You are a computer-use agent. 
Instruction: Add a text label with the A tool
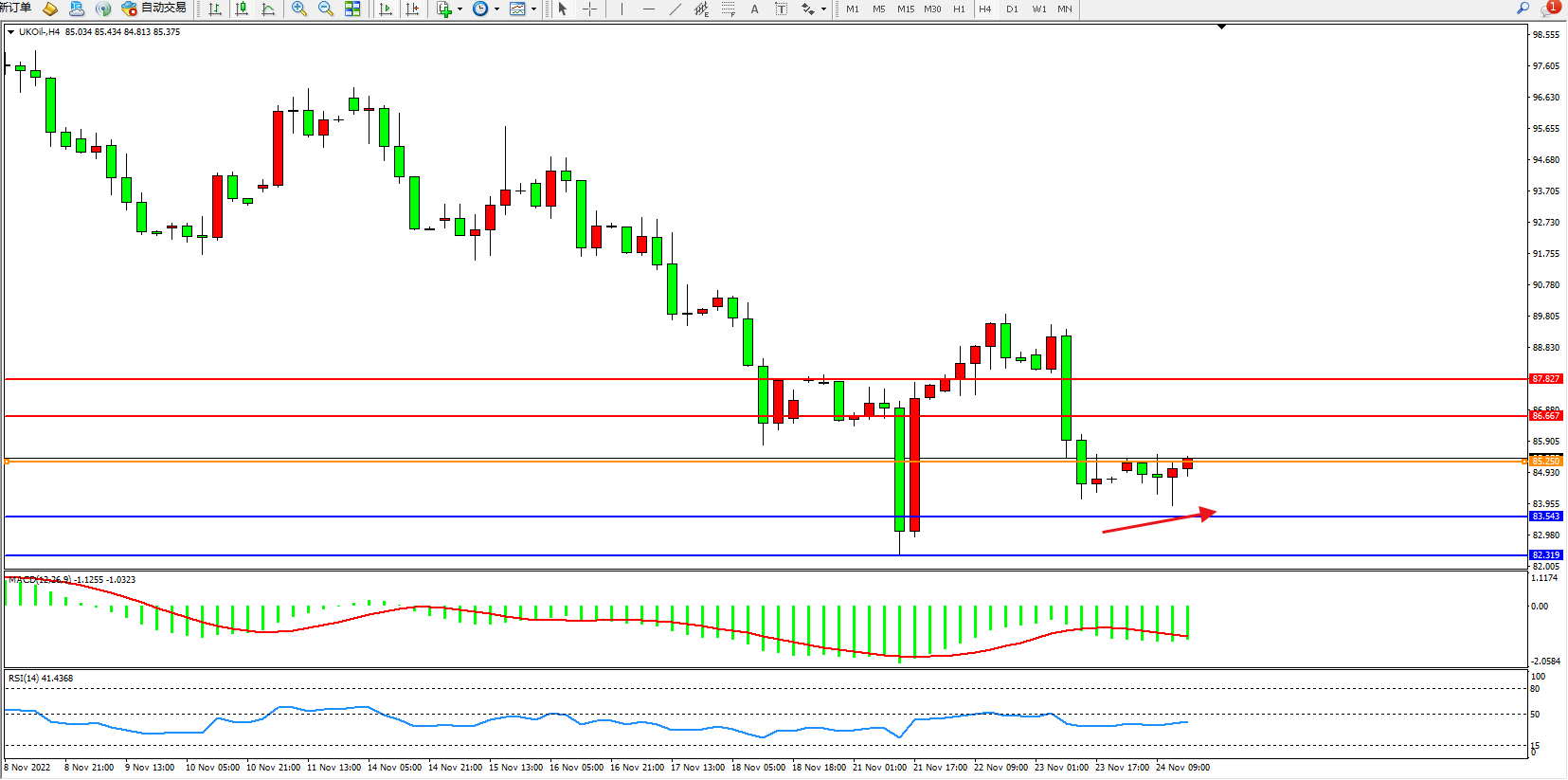(754, 9)
